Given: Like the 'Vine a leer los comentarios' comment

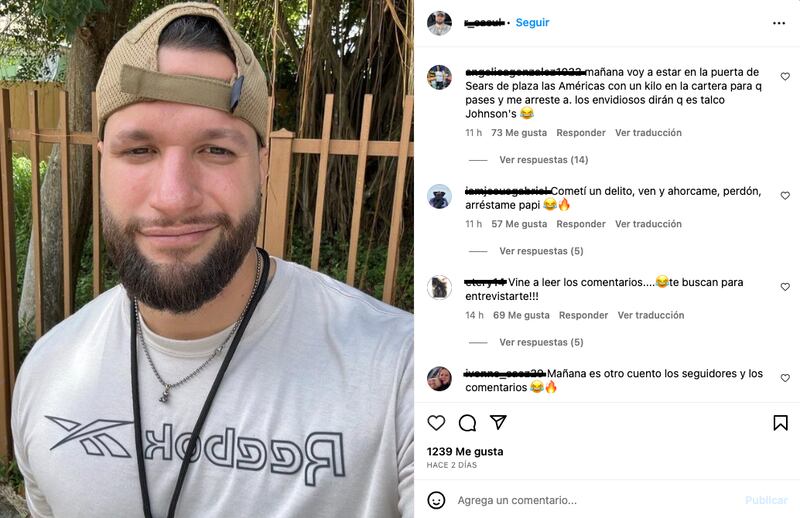Looking at the screenshot, I should [785, 287].
